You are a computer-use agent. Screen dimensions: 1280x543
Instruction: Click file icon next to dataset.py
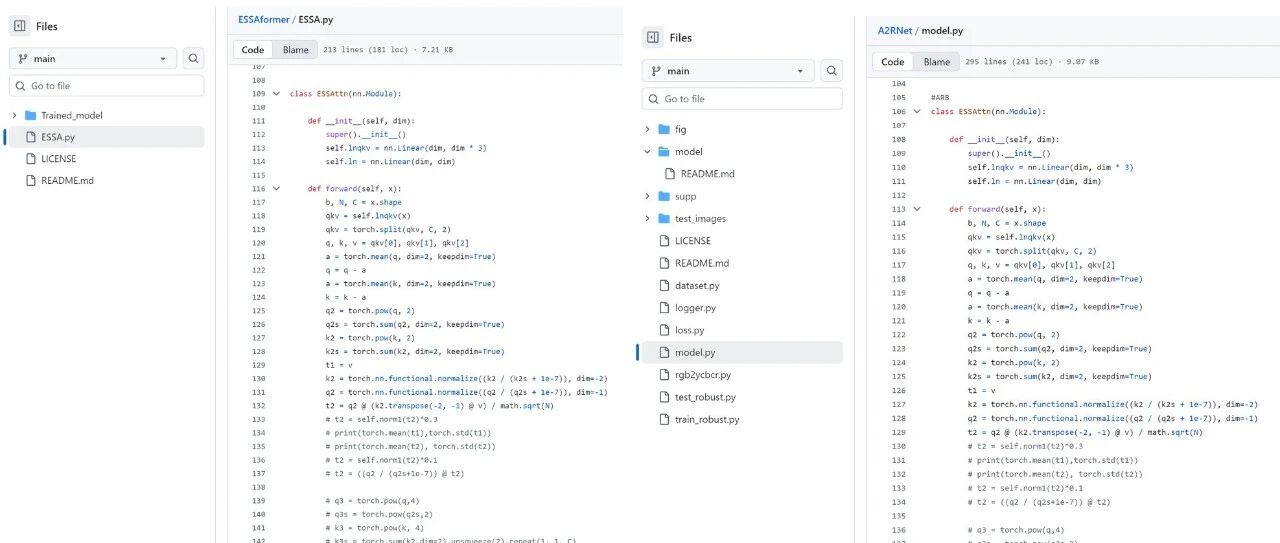[664, 286]
